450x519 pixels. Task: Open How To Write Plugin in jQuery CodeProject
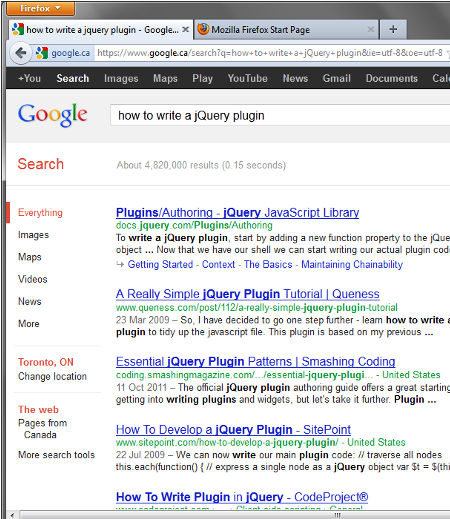click(242, 497)
